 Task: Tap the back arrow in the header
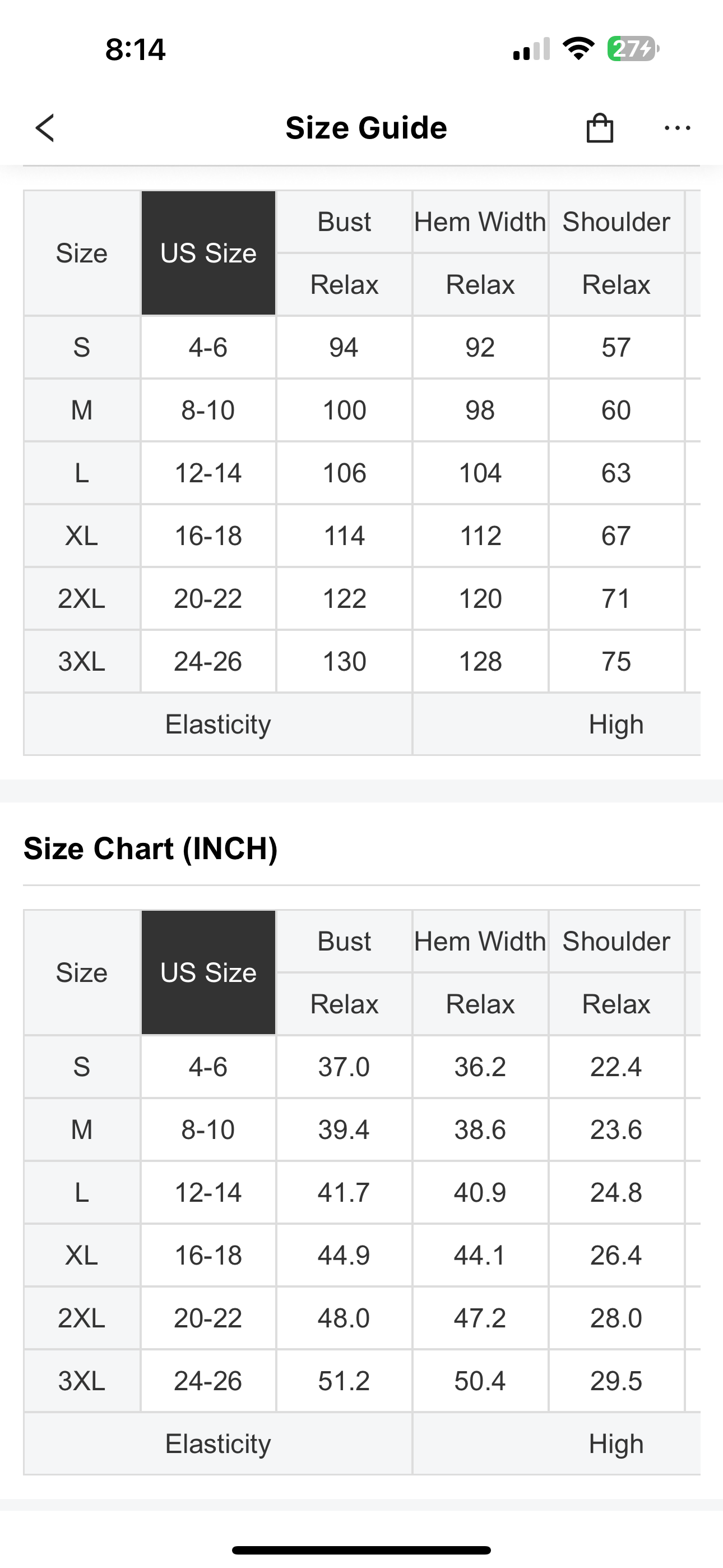(x=45, y=128)
